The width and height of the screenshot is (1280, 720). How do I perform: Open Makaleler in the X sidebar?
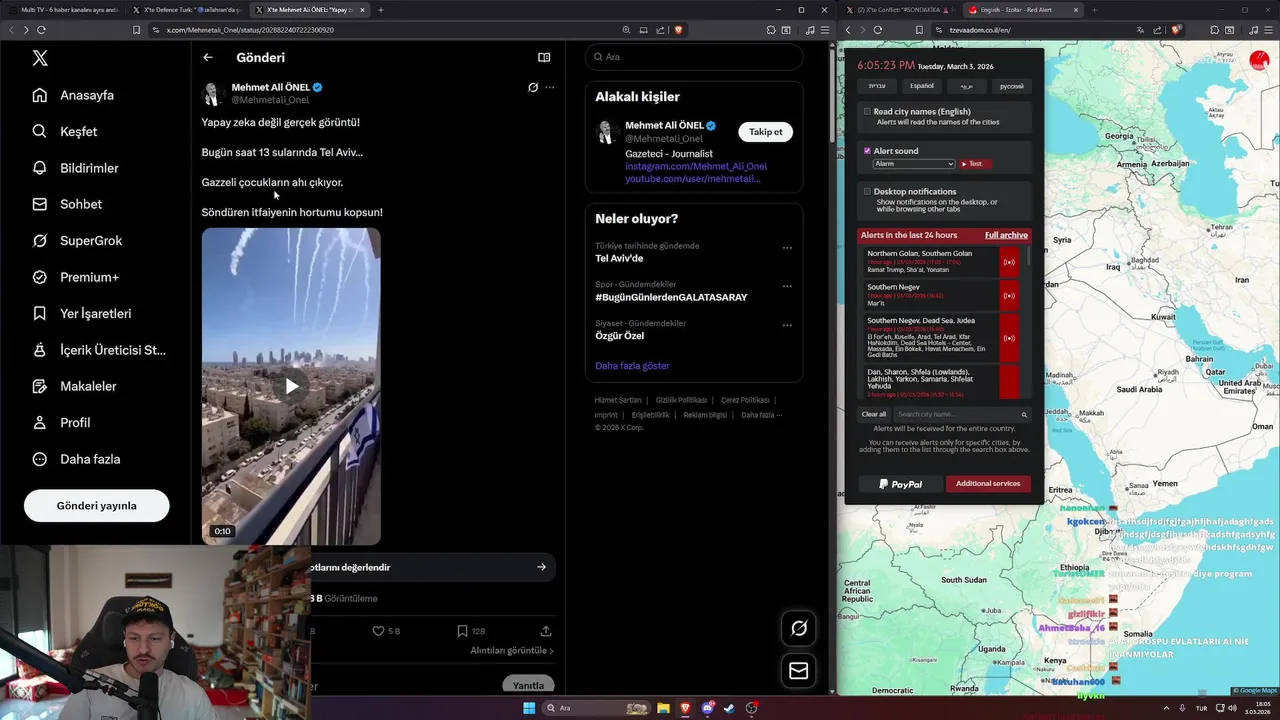[74, 386]
